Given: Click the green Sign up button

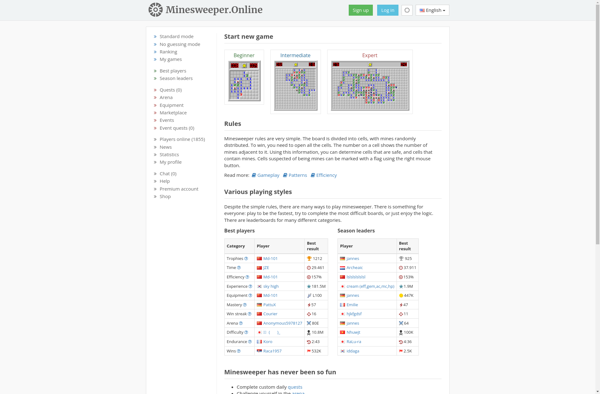Looking at the screenshot, I should point(360,10).
